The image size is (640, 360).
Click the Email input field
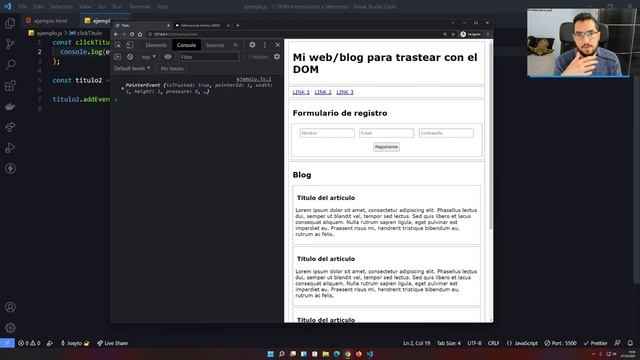[386, 133]
